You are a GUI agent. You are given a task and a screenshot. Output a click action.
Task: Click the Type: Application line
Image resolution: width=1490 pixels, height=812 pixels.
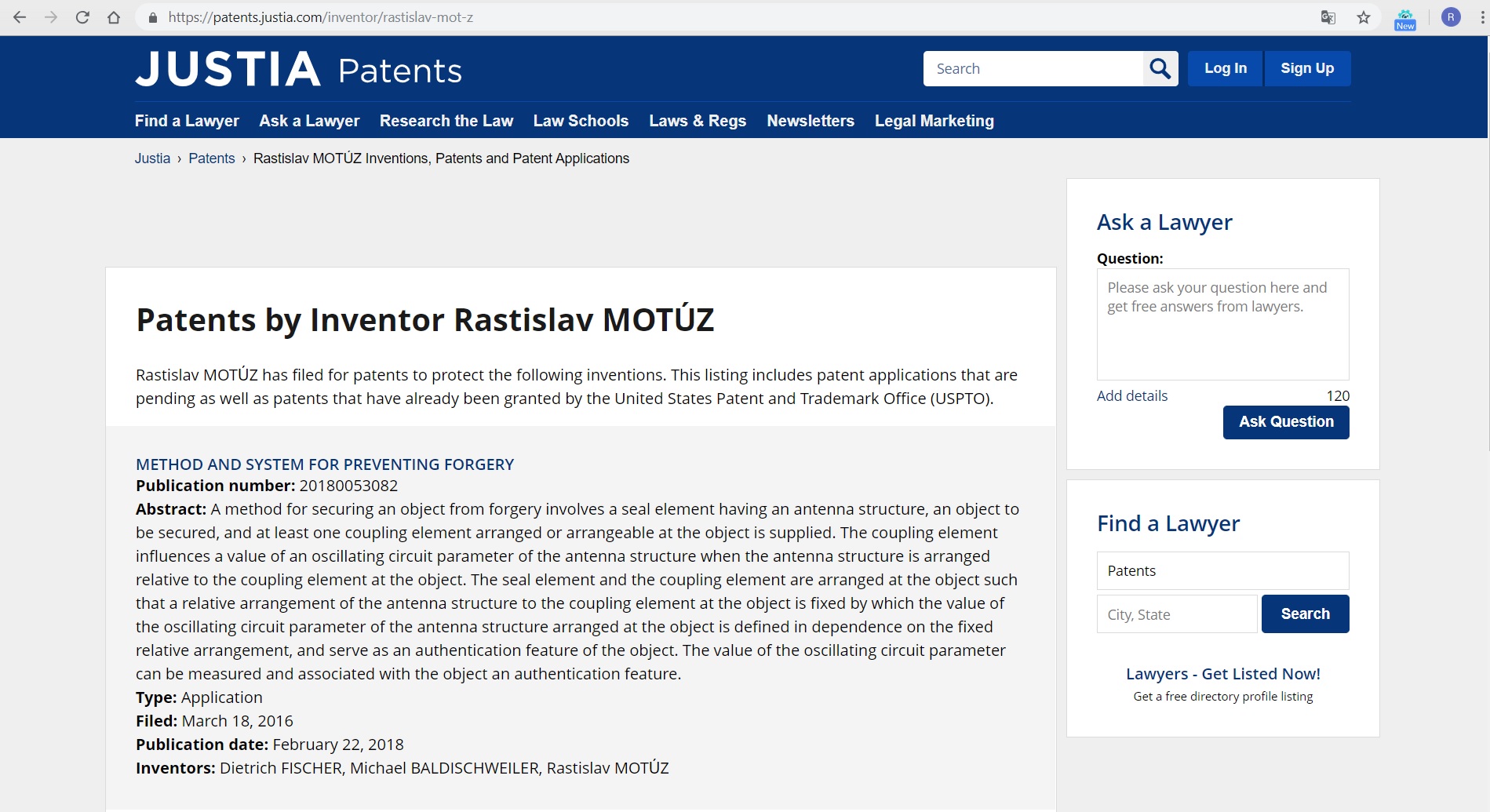point(199,697)
